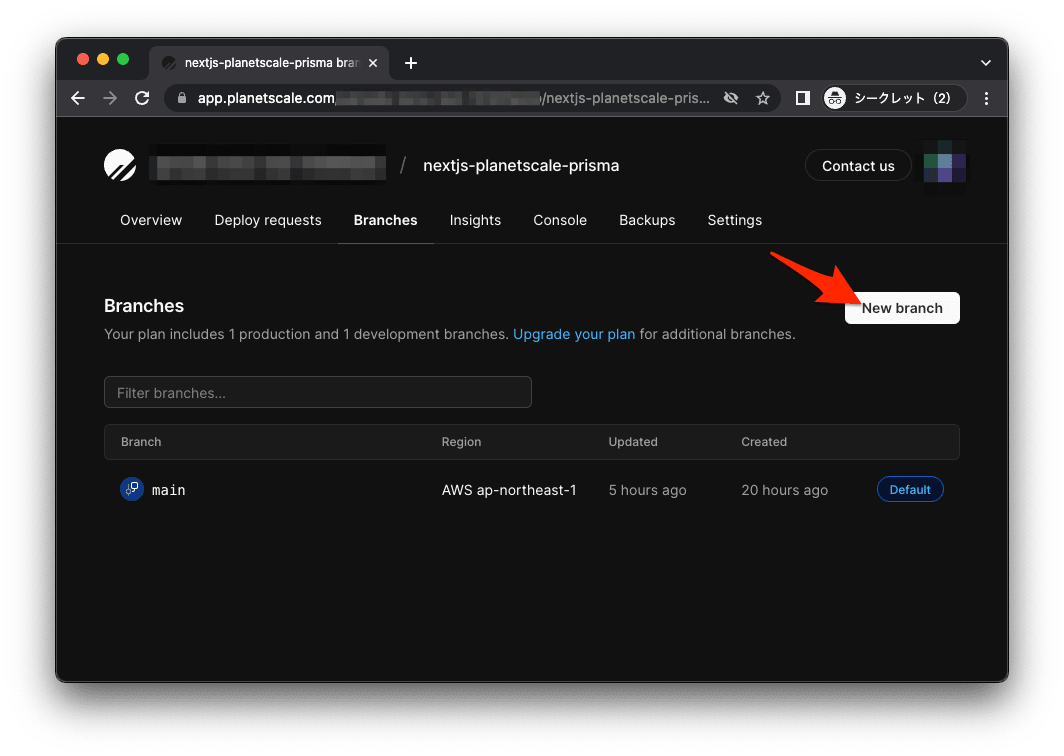Screen dimensions: 1064x756
Task: Click the AWS ap-northeast-1 region cell
Action: tap(509, 490)
